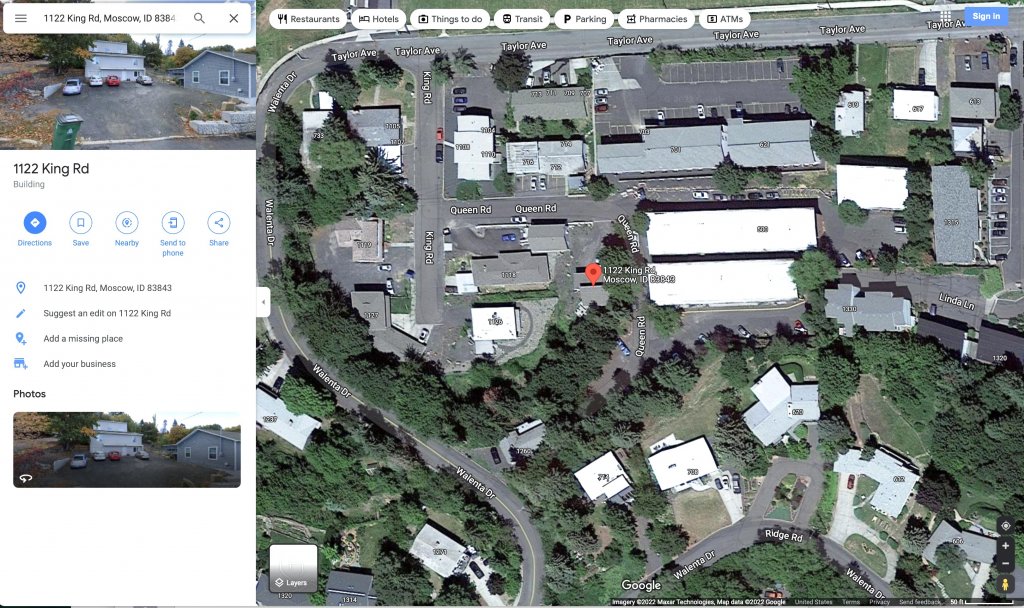Share this location
The height and width of the screenshot is (608, 1024).
[219, 223]
